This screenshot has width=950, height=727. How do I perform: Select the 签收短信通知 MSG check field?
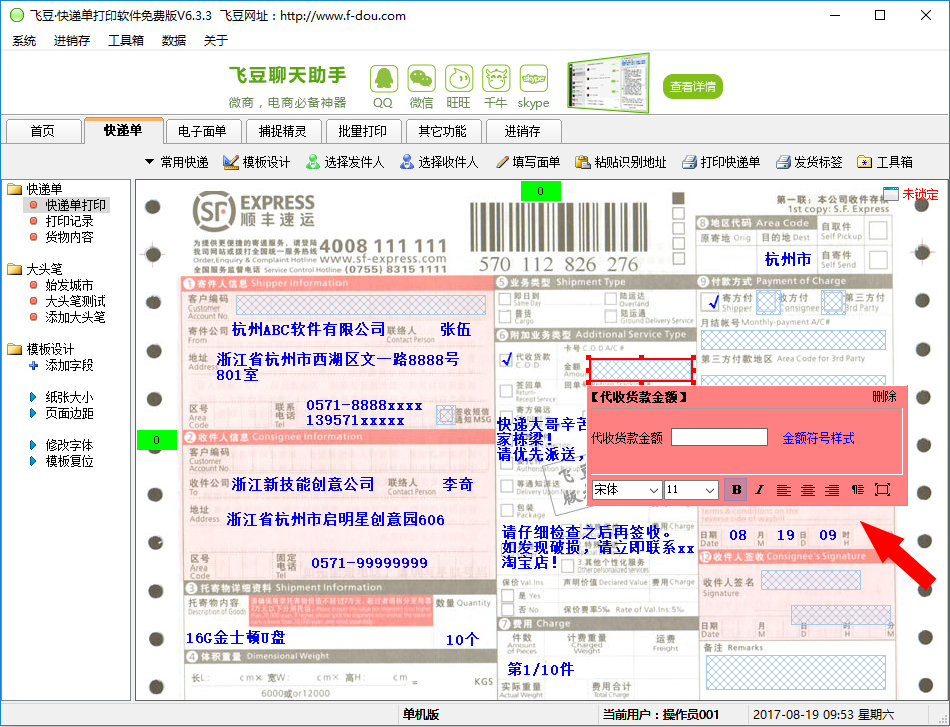pos(447,415)
